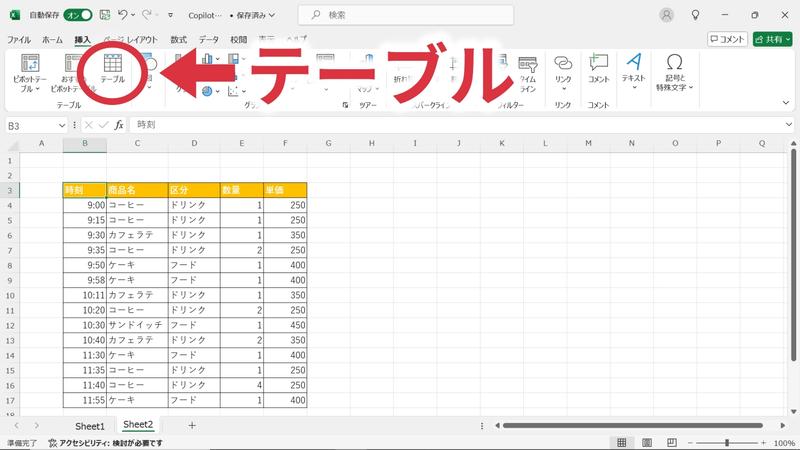Open the Undo history dropdown arrow

tap(133, 15)
